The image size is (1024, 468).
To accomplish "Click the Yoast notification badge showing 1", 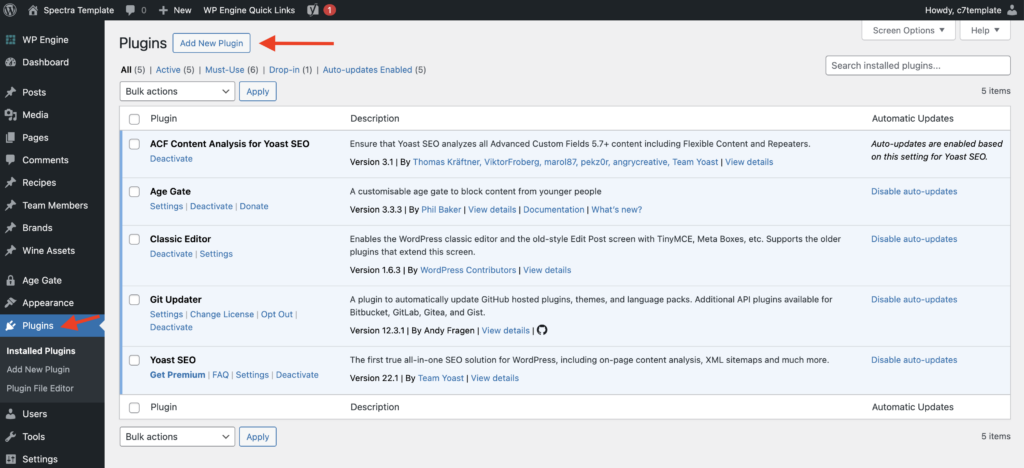I will (x=330, y=10).
